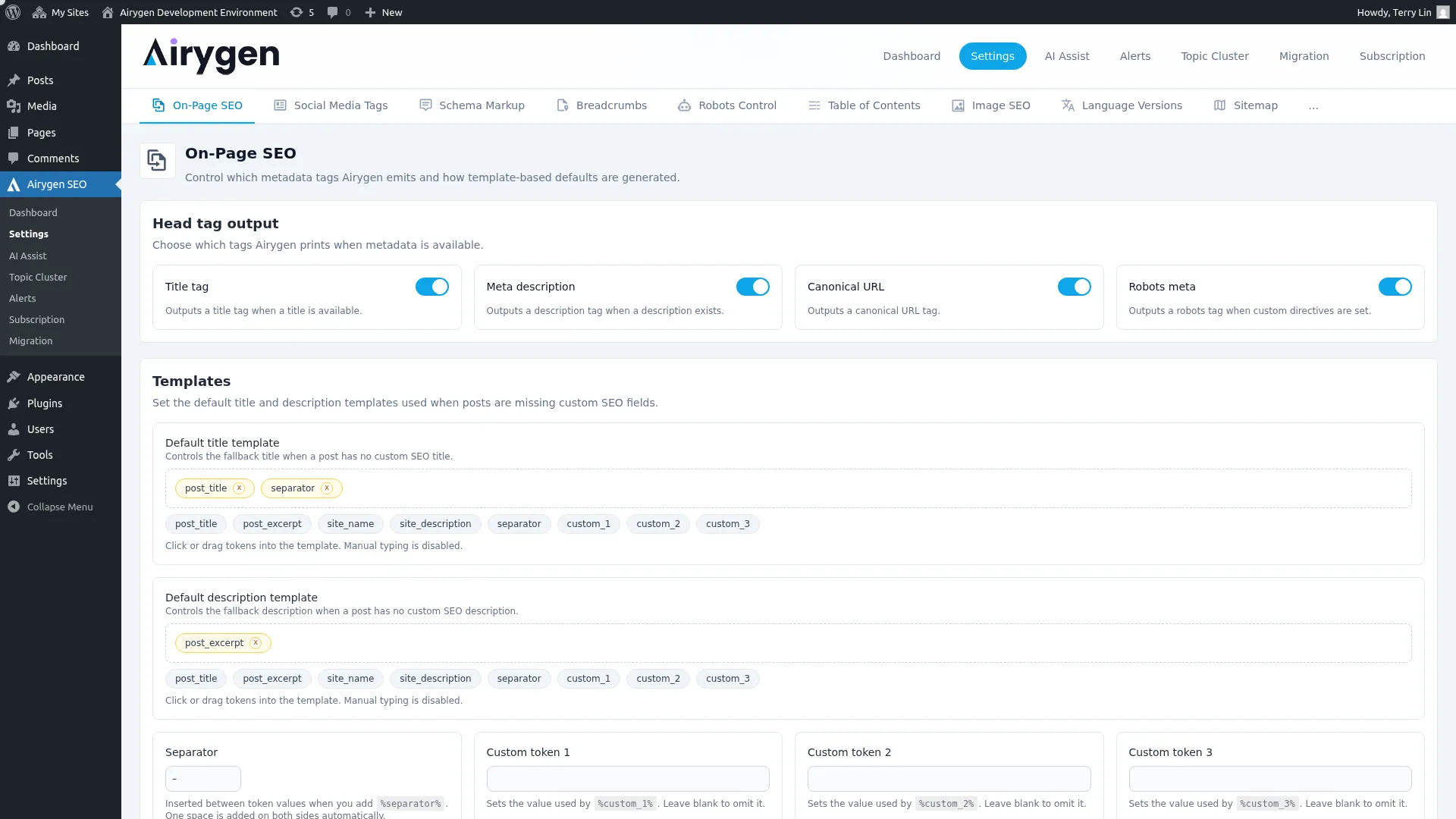Viewport: 1456px width, 819px height.
Task: Switch to Robots Control tab
Action: (x=727, y=105)
